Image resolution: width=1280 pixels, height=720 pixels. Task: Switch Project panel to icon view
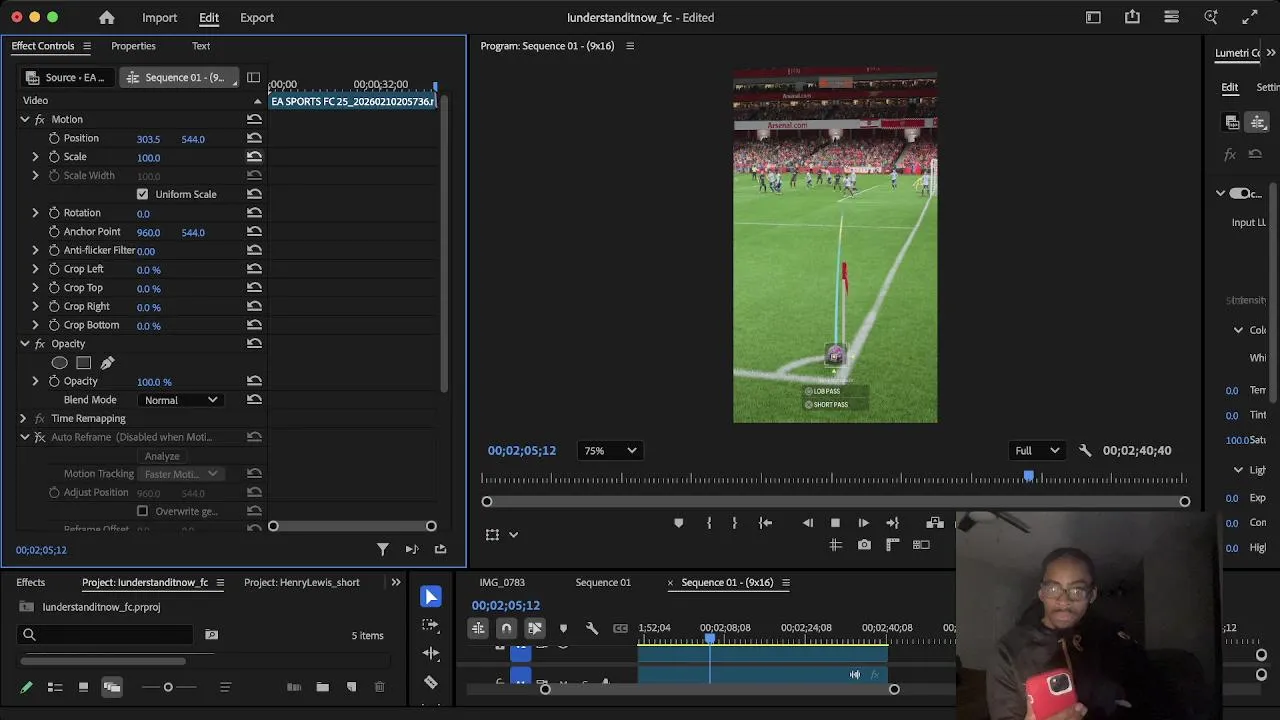83,687
